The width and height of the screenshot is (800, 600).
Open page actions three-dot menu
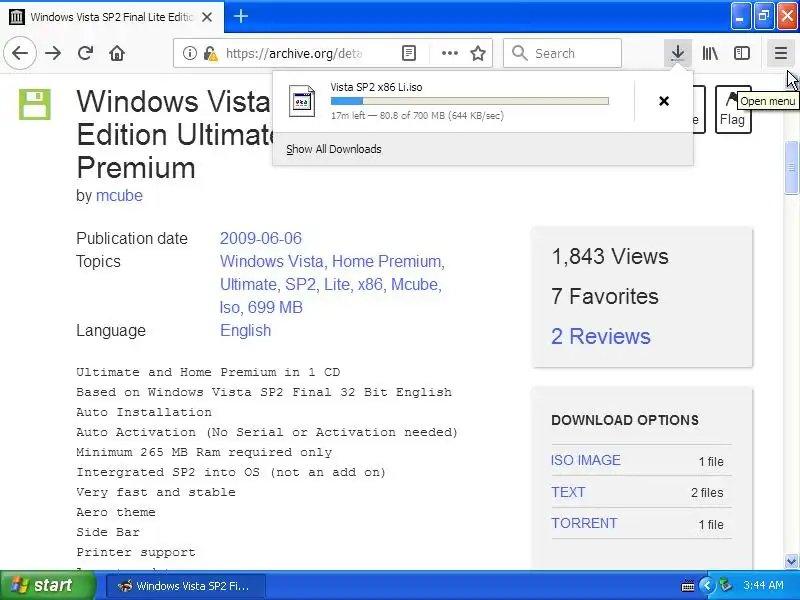click(x=449, y=53)
